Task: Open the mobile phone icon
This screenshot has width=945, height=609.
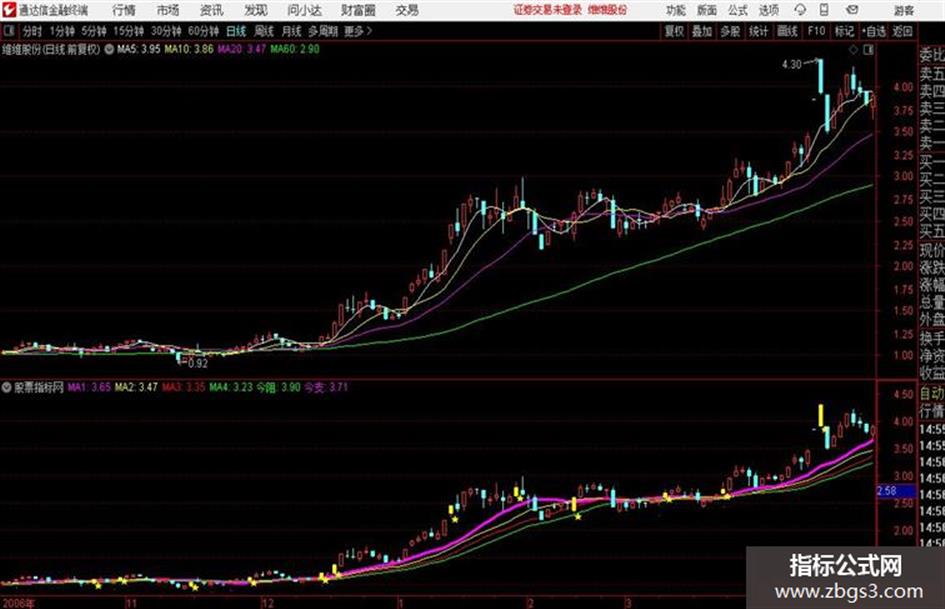Action: 824,10
